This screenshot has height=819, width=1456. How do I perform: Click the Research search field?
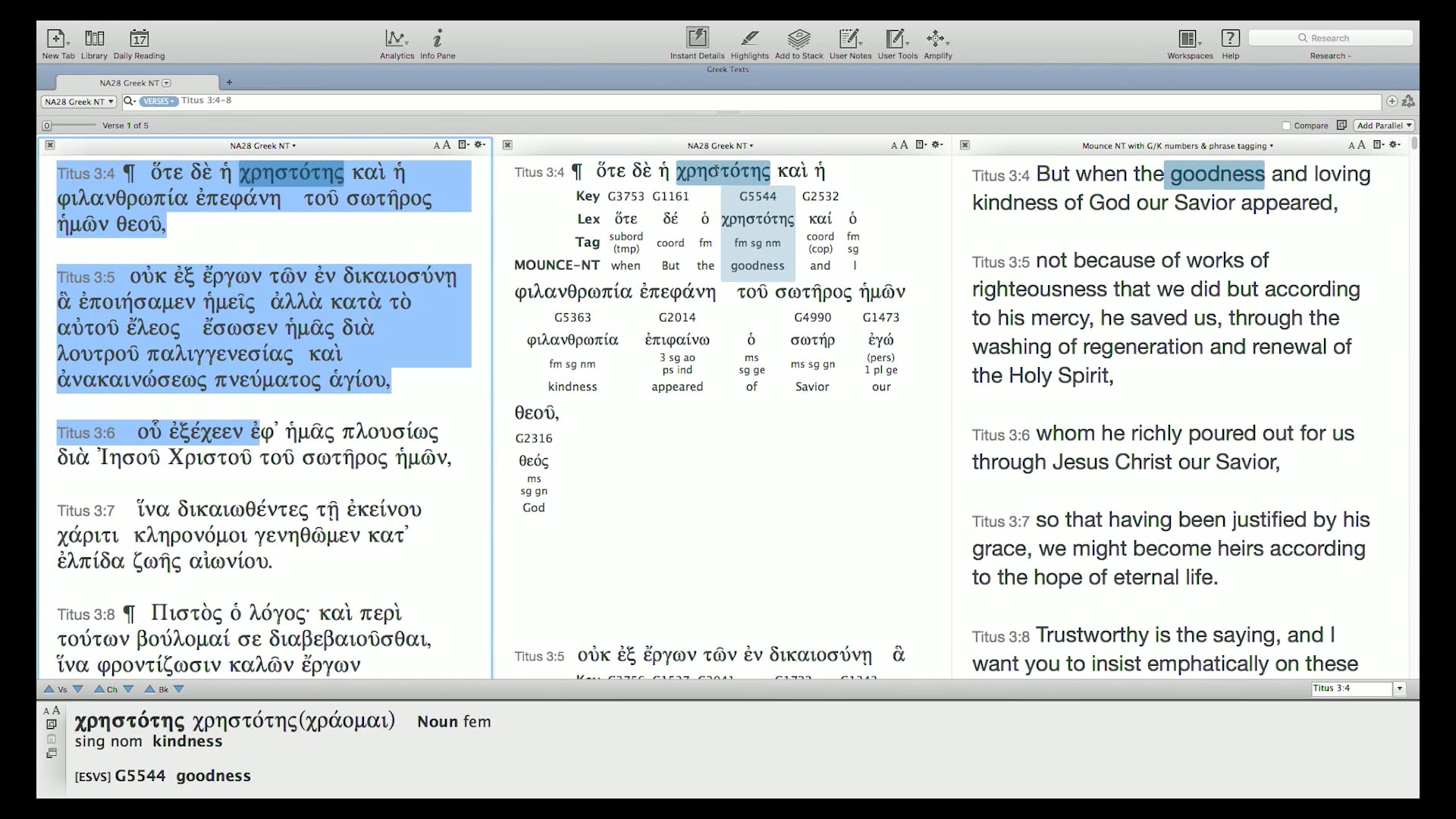[x=1330, y=38]
